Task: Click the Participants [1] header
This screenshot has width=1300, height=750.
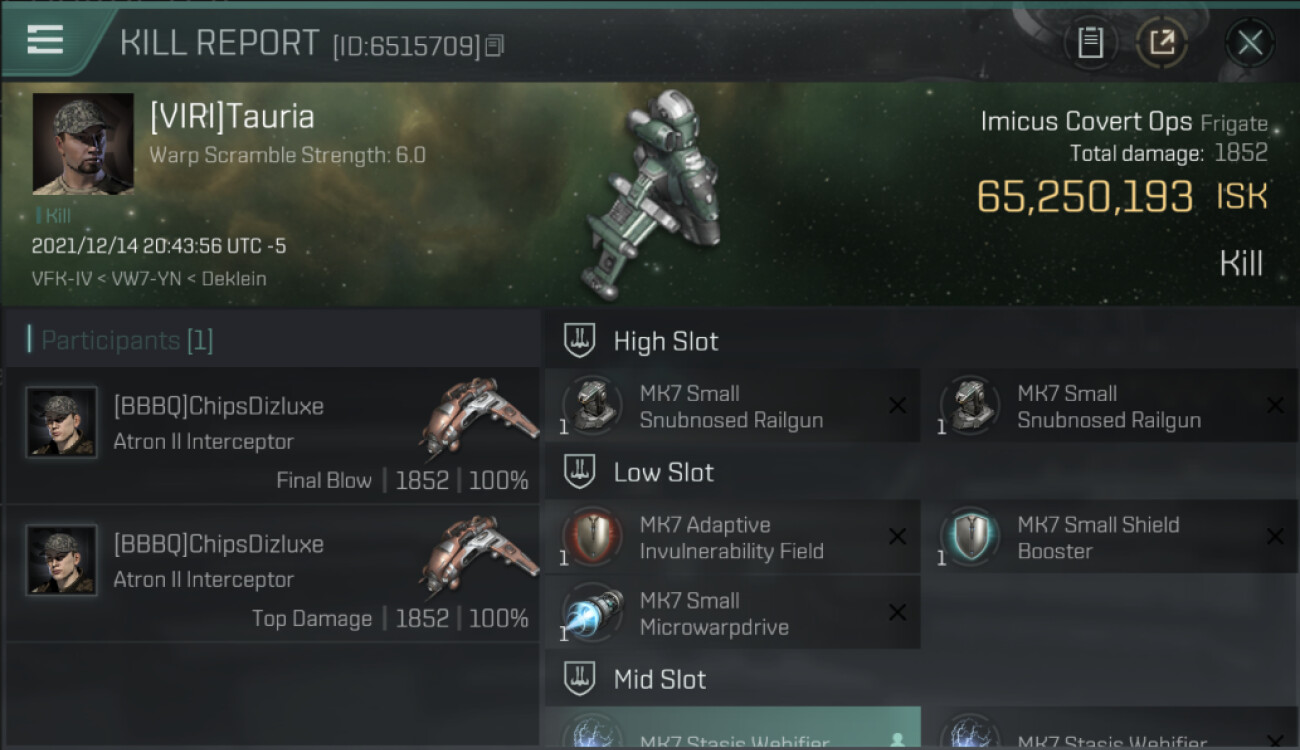Action: point(120,340)
